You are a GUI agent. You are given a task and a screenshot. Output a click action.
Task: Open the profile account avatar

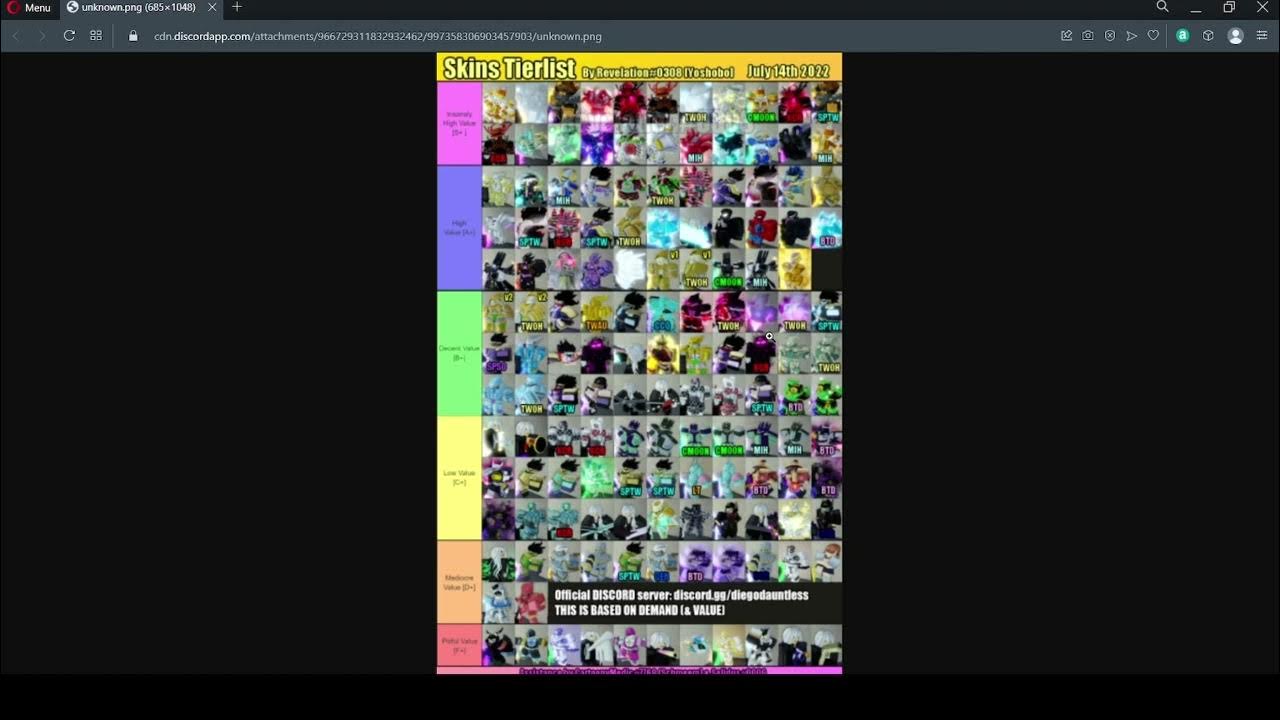[1235, 36]
